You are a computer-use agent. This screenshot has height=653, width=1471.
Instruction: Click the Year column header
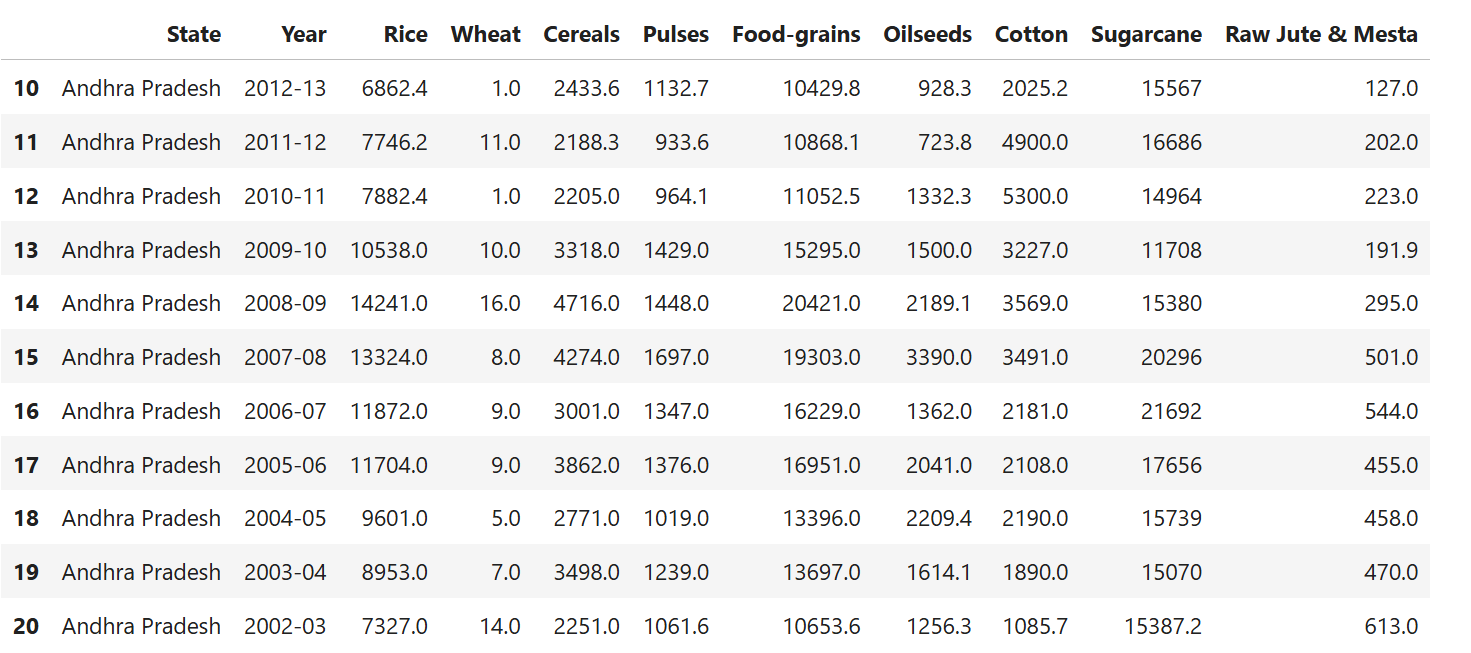304,34
